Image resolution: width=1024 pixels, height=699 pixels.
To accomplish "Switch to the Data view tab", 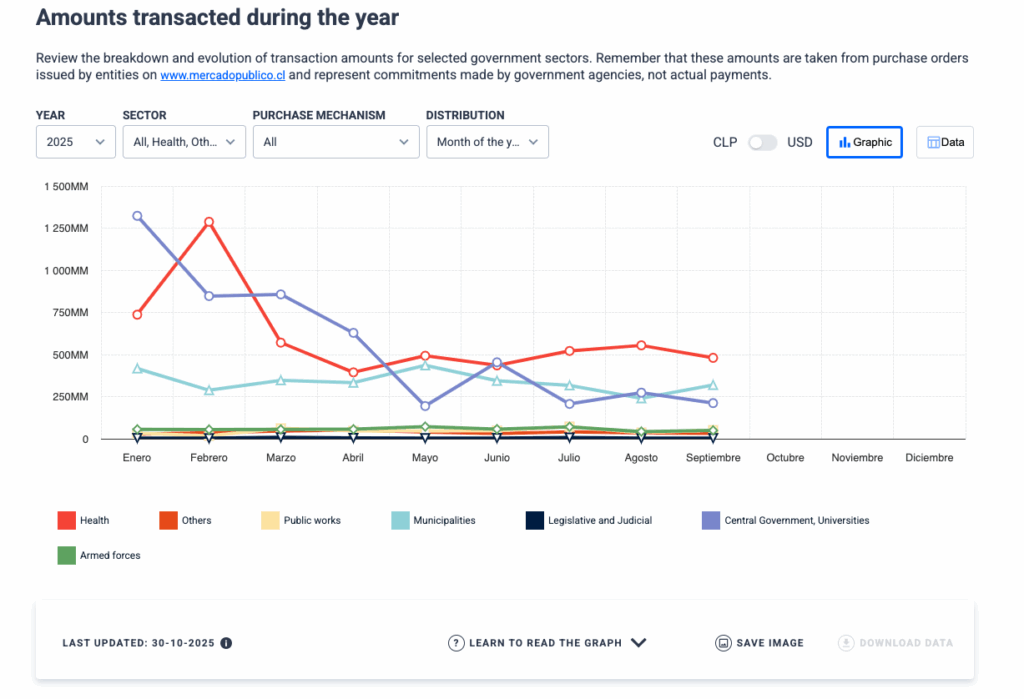I will (944, 142).
